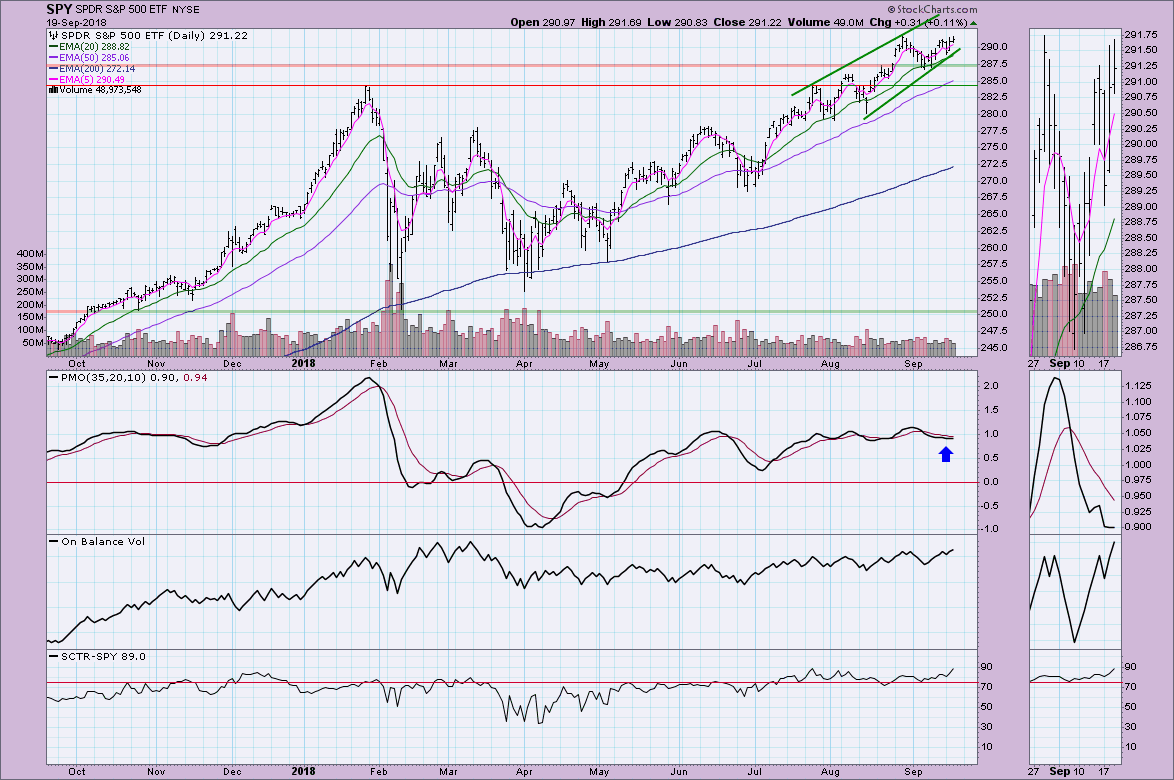Click the Open 290.97 value
The height and width of the screenshot is (780, 1174).
tap(543, 22)
